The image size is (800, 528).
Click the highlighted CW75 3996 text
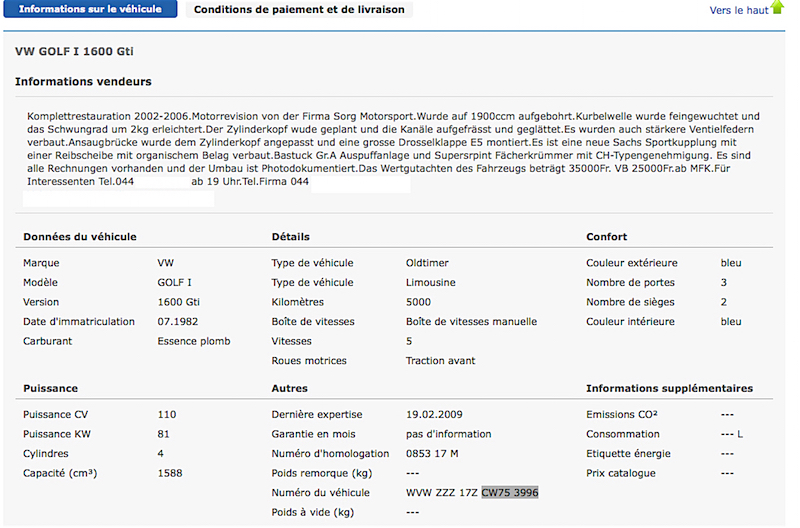click(x=510, y=492)
